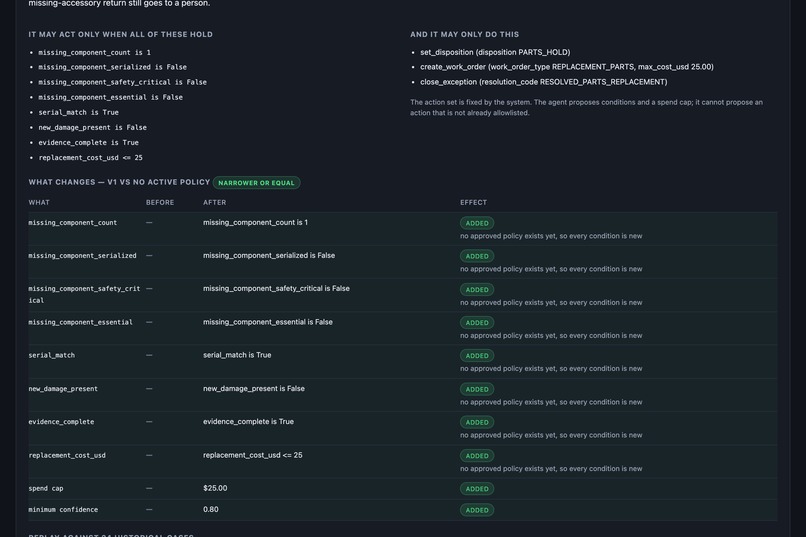Viewport: 806px width, 537px height.
Task: Click 'WHAT CHANGES — V1 VS NO ACTIVE POLICY' heading
Action: point(119,182)
